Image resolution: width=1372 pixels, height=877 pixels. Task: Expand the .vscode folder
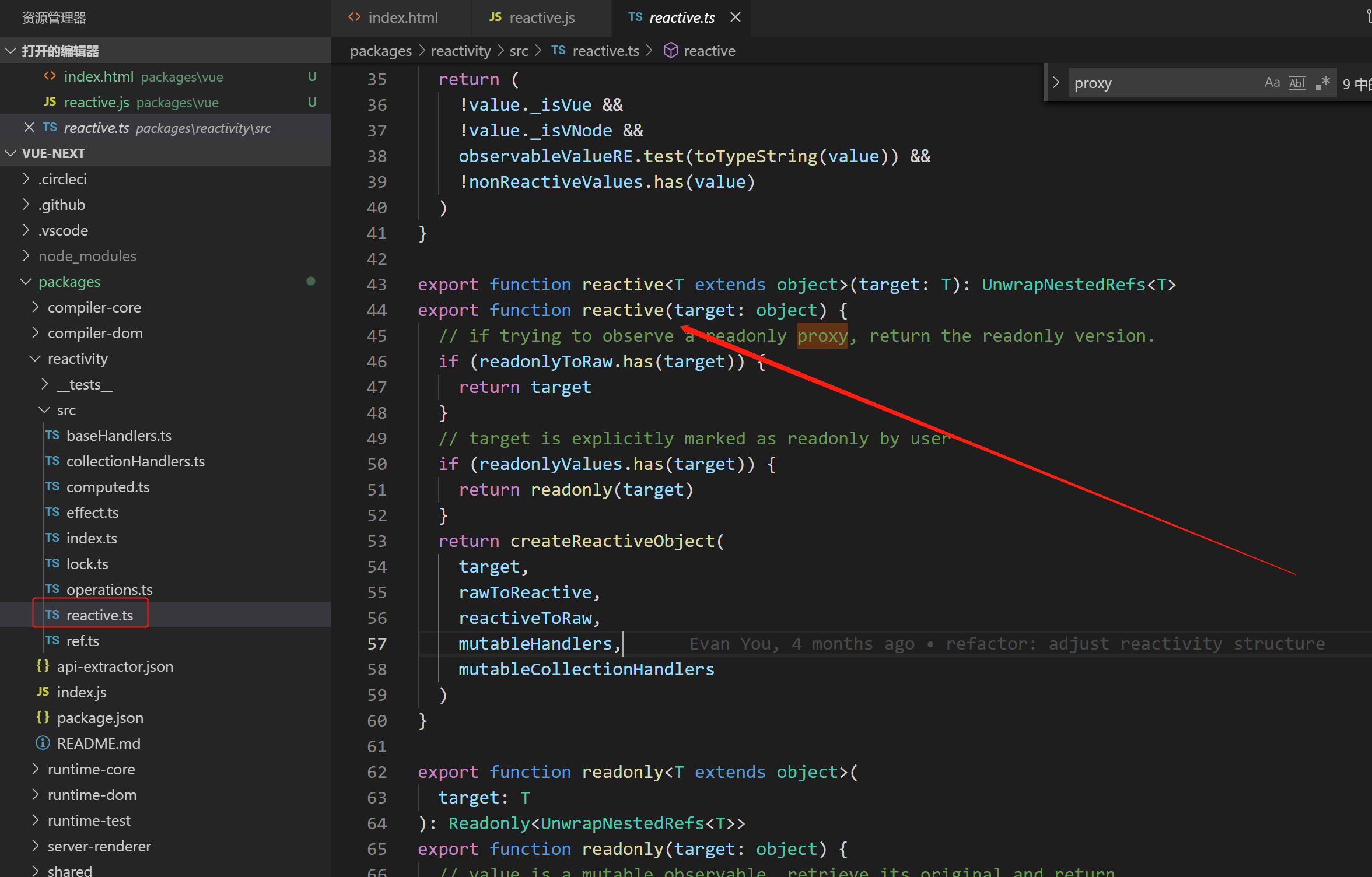[166, 230]
